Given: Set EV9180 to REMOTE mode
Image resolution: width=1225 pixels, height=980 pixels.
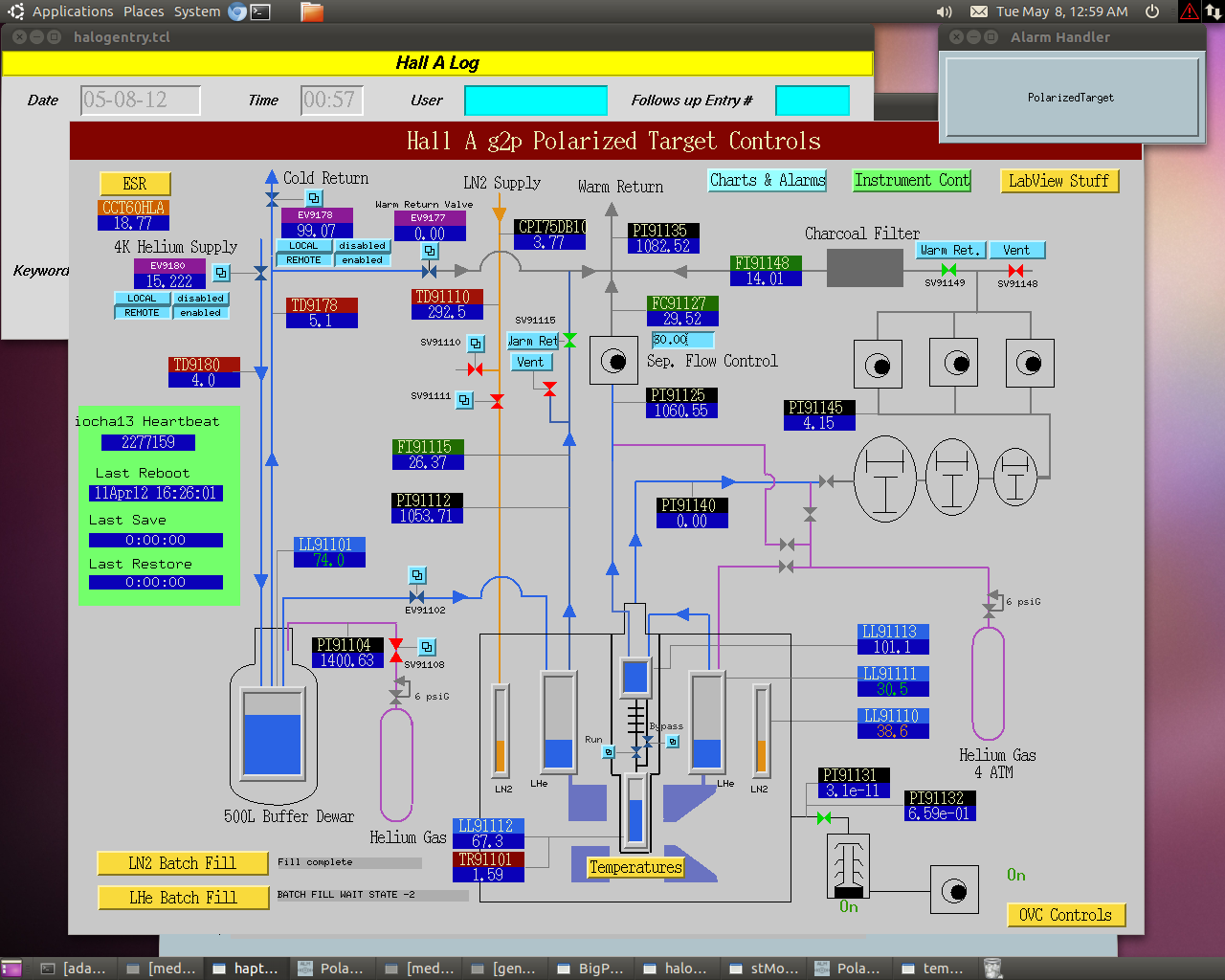Looking at the screenshot, I should point(142,313).
